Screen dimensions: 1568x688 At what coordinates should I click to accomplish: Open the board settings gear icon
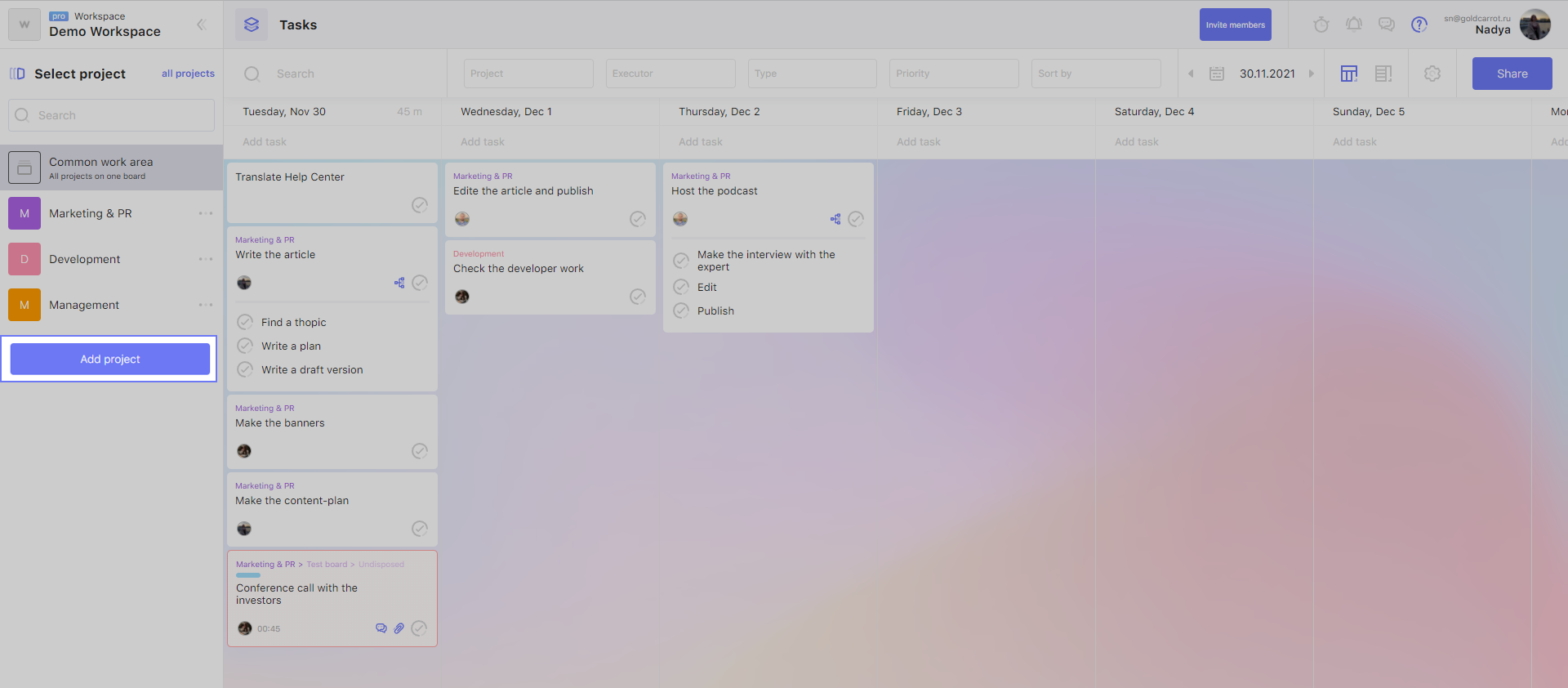[1432, 74]
